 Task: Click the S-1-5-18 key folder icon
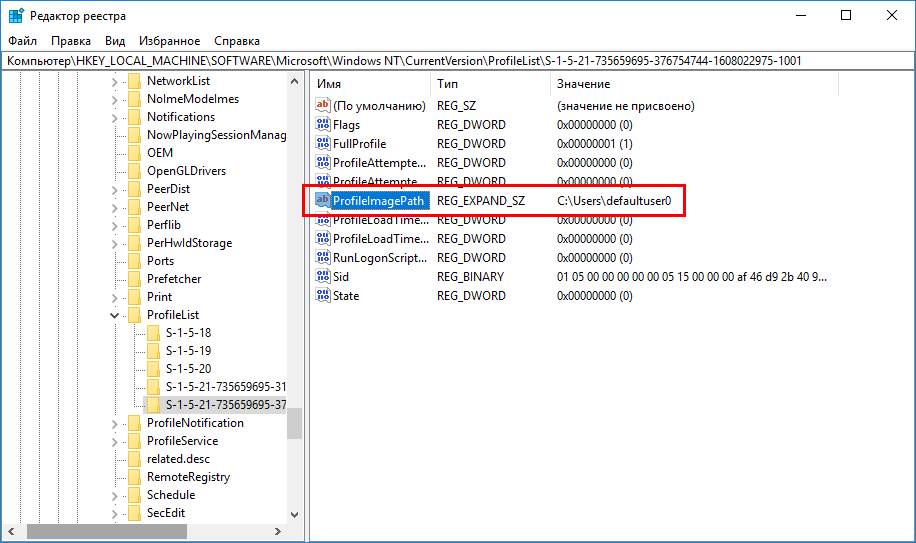(x=153, y=333)
